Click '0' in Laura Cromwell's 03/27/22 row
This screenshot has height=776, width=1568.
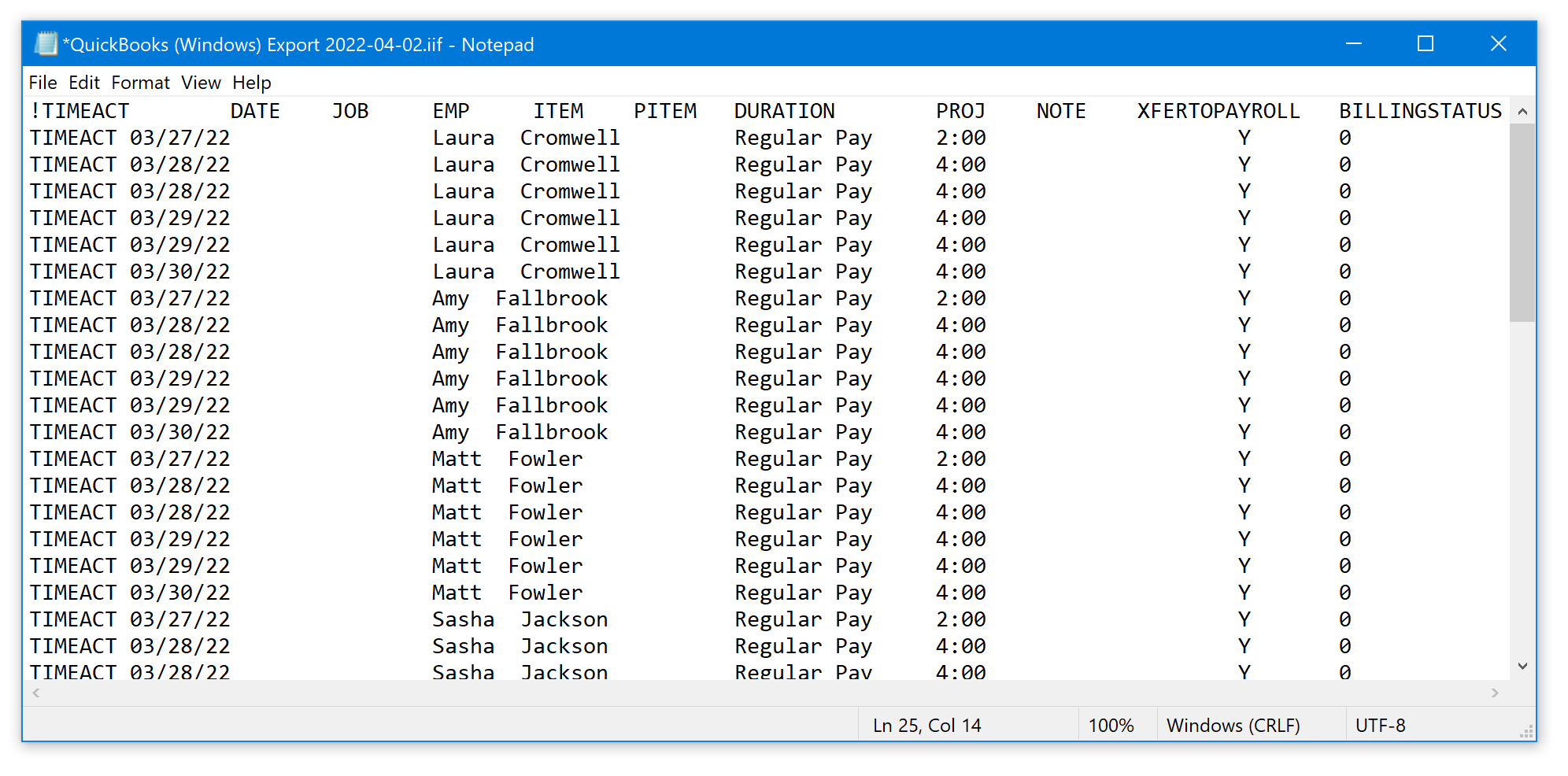1345,138
